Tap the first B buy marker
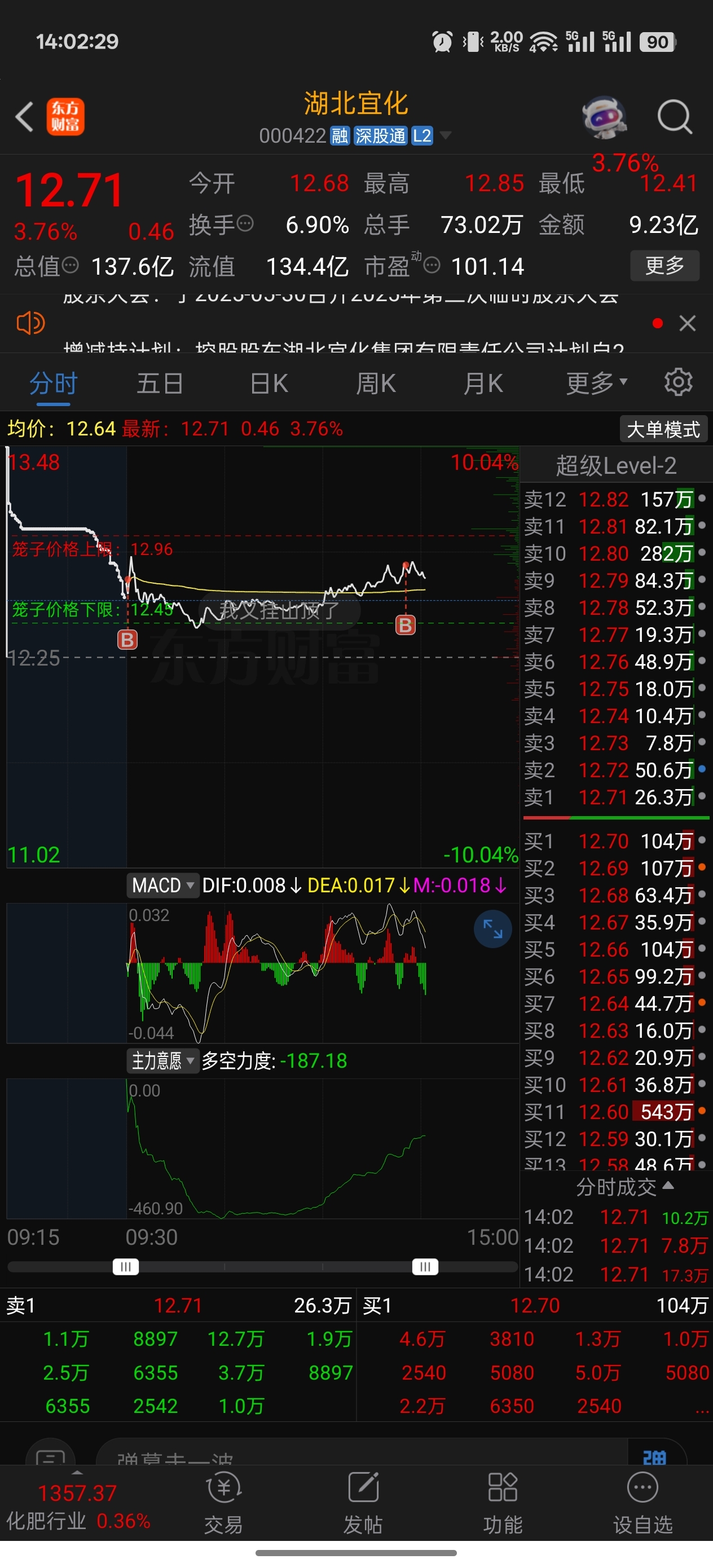This screenshot has width=713, height=1568. [127, 639]
